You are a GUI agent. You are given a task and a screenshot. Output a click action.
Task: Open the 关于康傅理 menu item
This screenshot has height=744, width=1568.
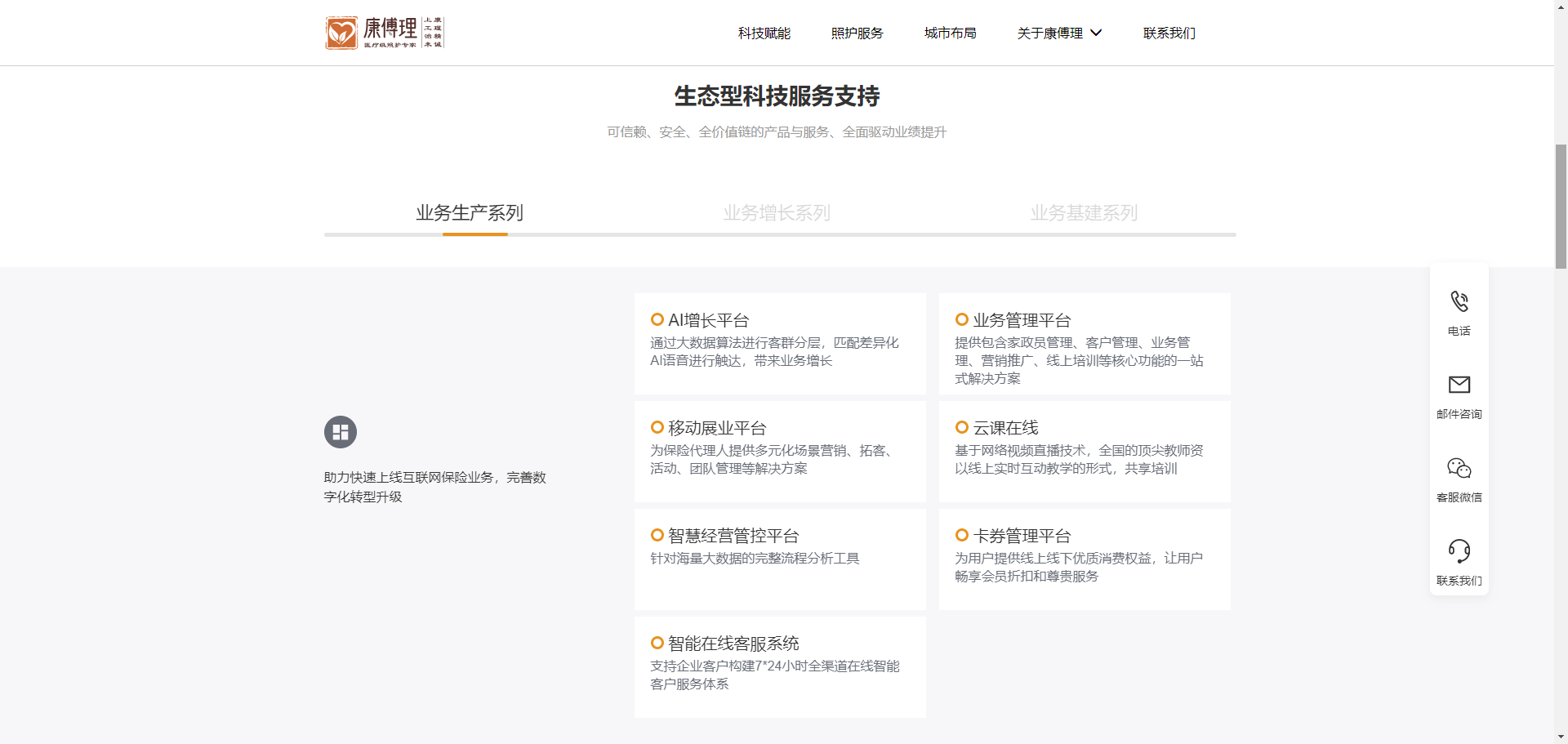[x=1050, y=33]
